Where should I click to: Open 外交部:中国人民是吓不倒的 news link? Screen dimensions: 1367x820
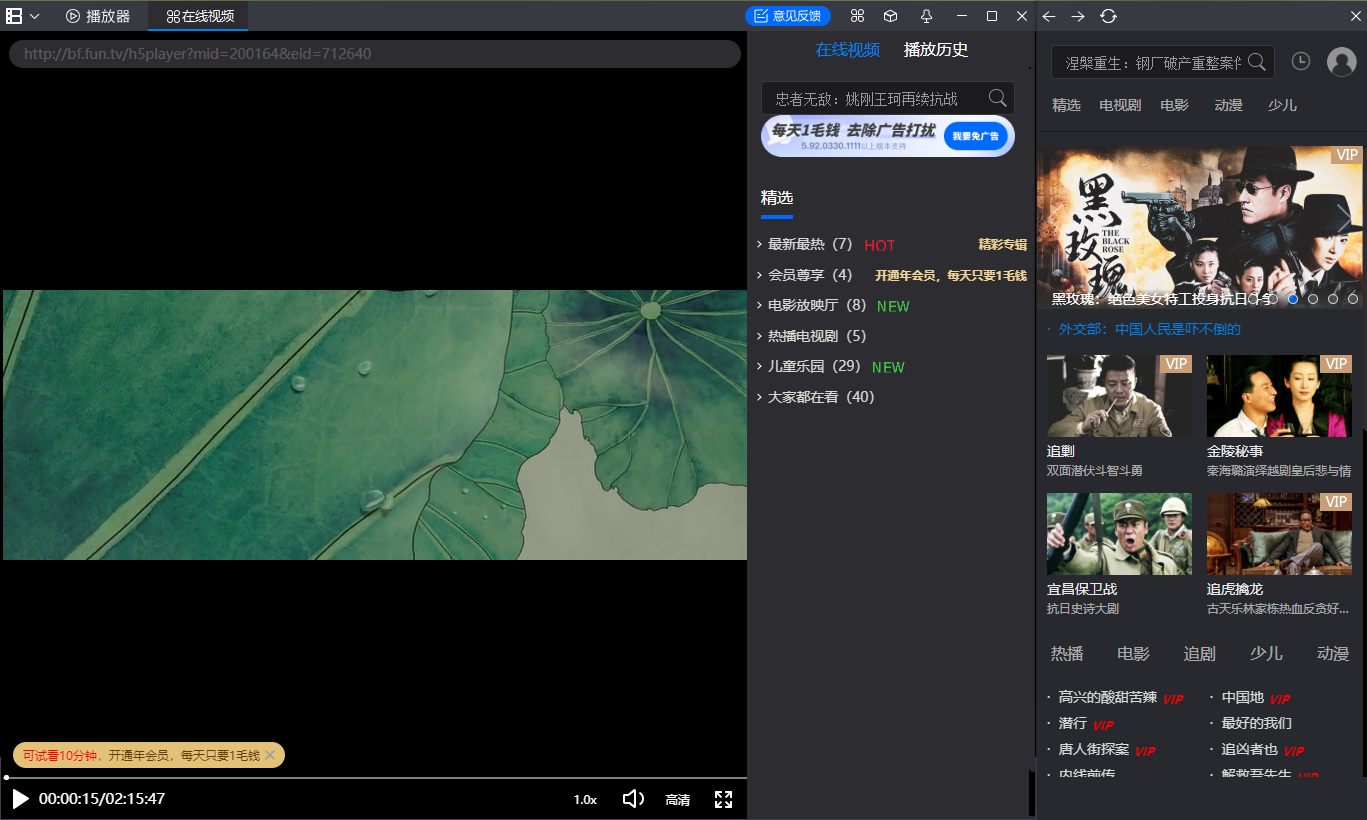1149,329
